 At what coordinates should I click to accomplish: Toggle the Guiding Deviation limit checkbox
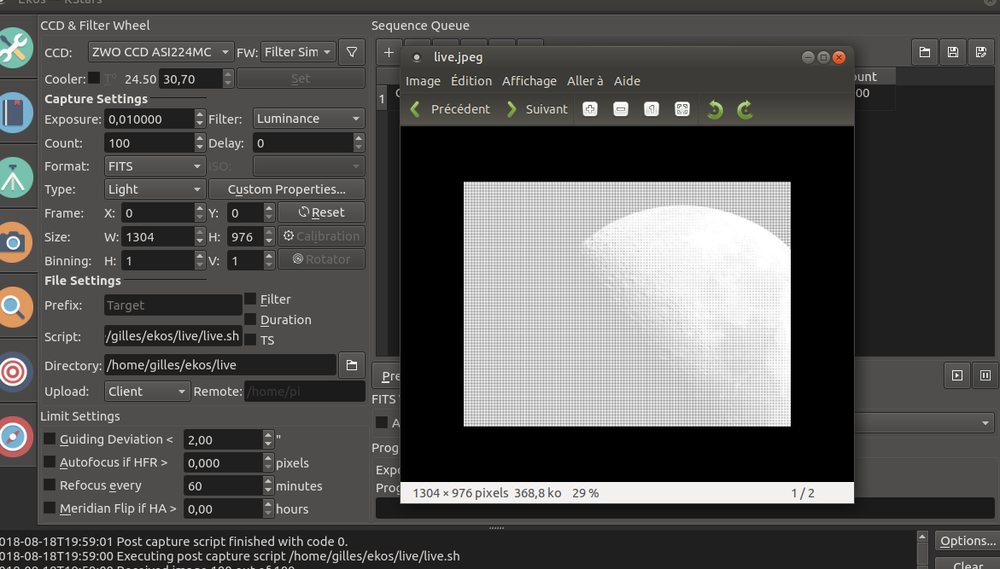(x=50, y=439)
